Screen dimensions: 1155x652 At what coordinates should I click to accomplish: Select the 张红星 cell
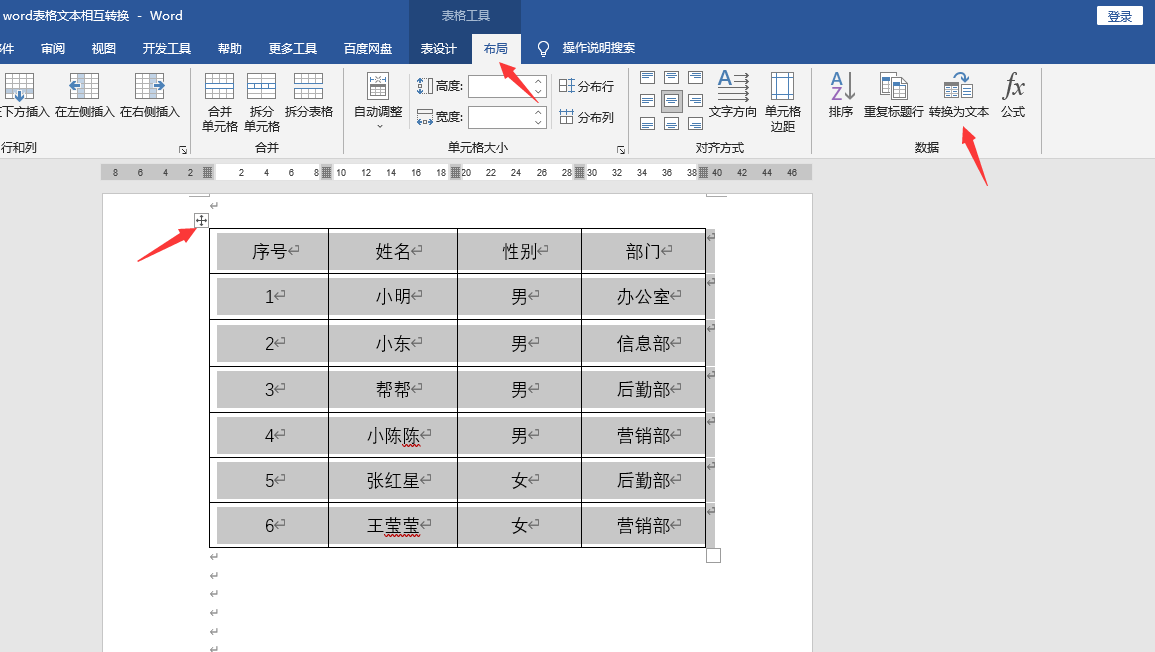(x=393, y=480)
